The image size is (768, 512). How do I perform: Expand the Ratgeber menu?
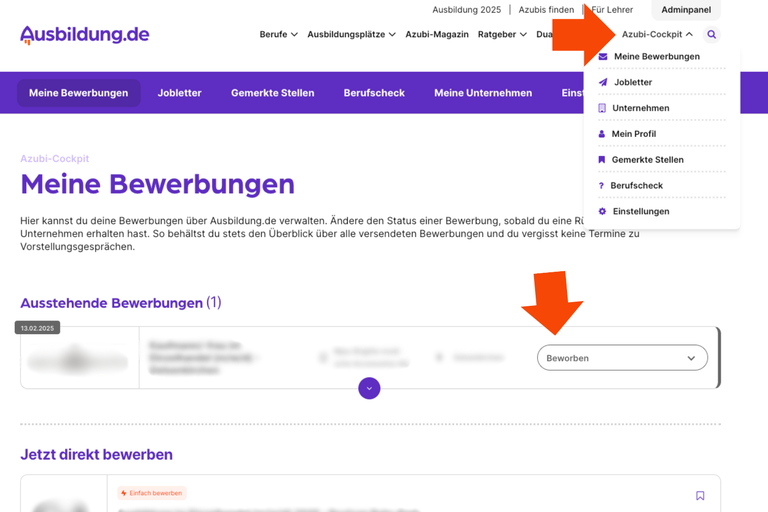[502, 34]
